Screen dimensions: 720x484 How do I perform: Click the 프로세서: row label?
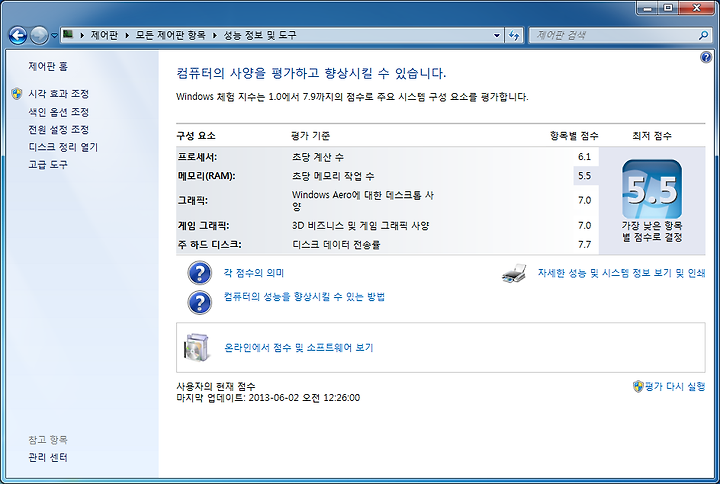[x=197, y=157]
